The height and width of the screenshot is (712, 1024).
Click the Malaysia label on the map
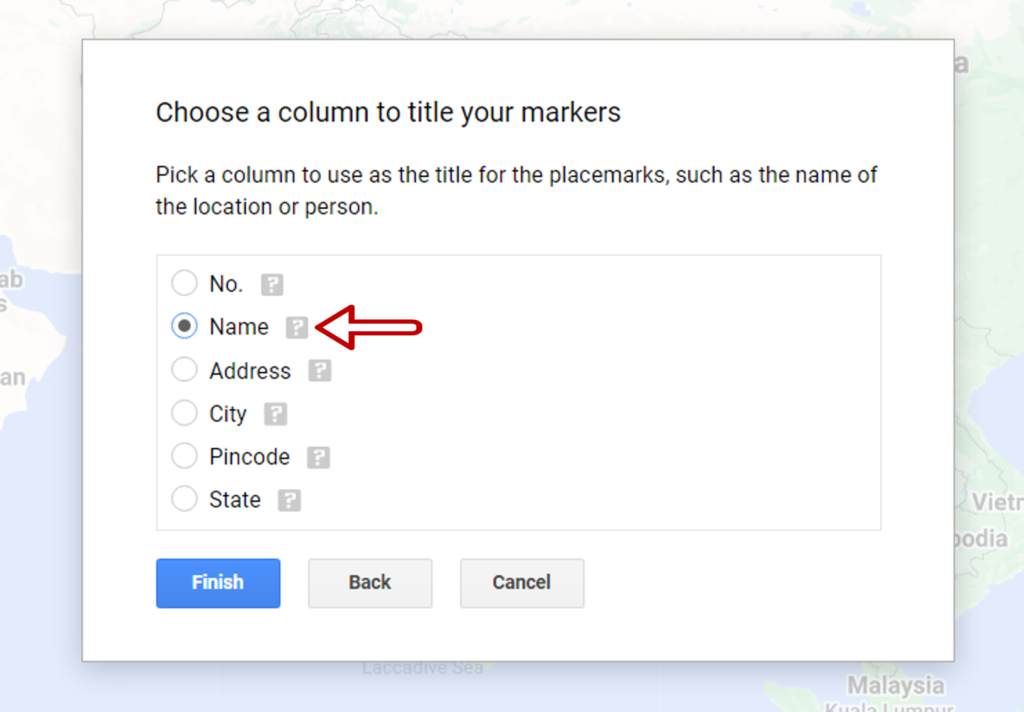[x=895, y=686]
